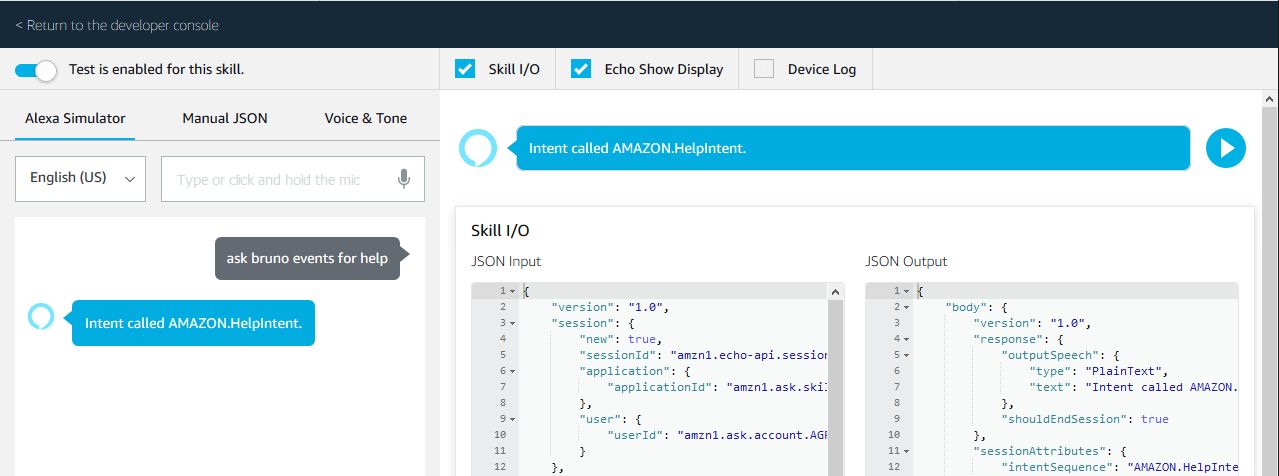Click the JSON Input vertical scrollbar
The image size is (1279, 476).
834,380
